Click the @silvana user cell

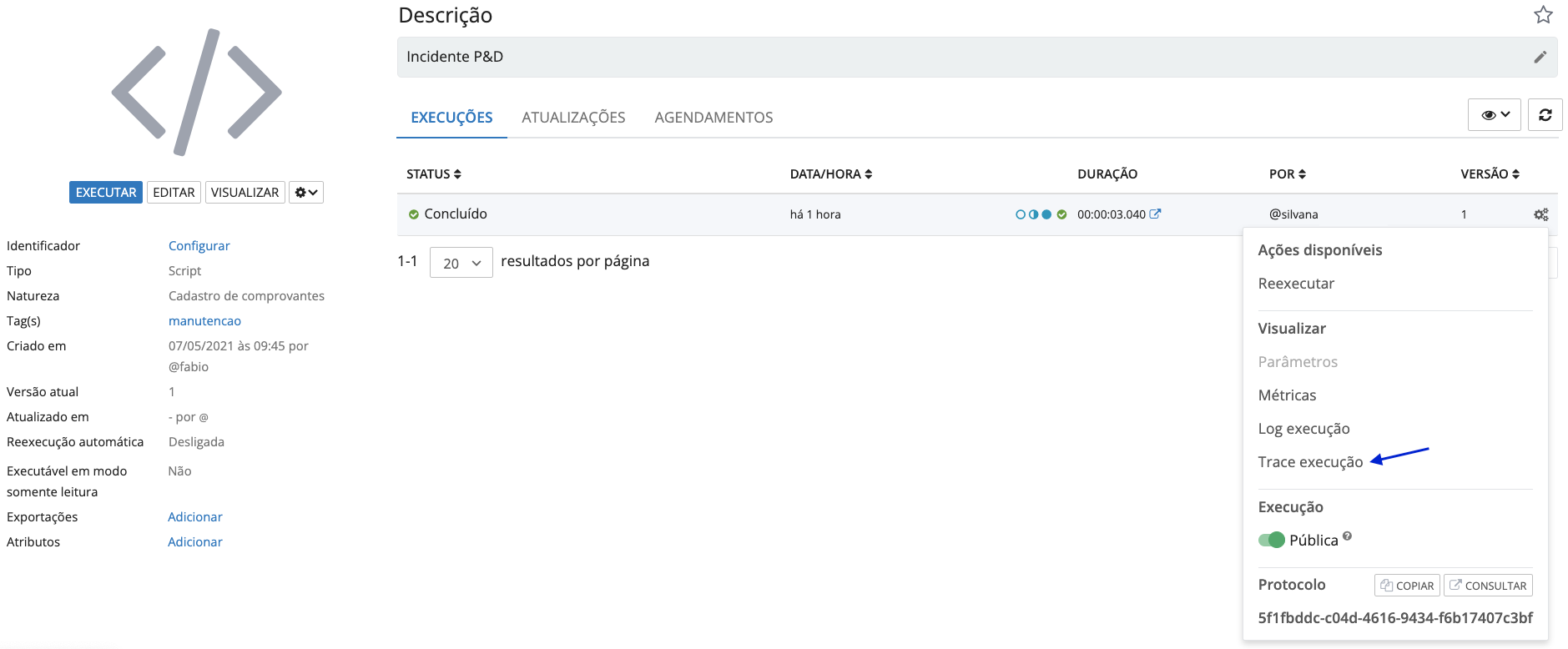tap(1293, 214)
